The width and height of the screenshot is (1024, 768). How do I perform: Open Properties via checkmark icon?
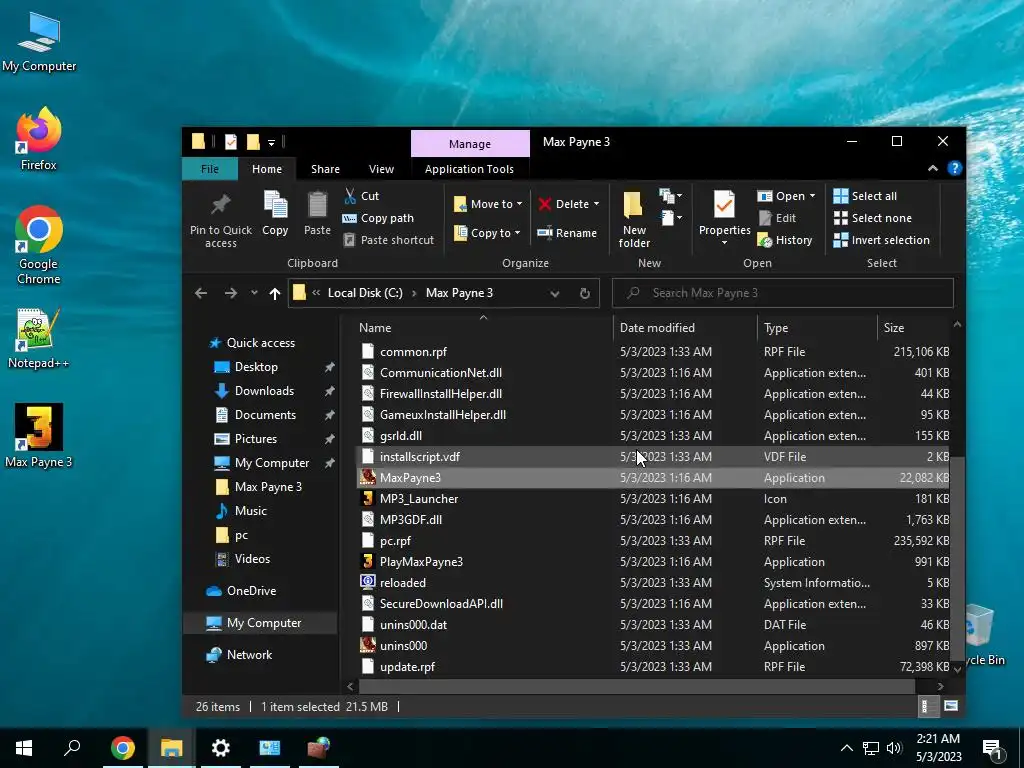click(724, 204)
